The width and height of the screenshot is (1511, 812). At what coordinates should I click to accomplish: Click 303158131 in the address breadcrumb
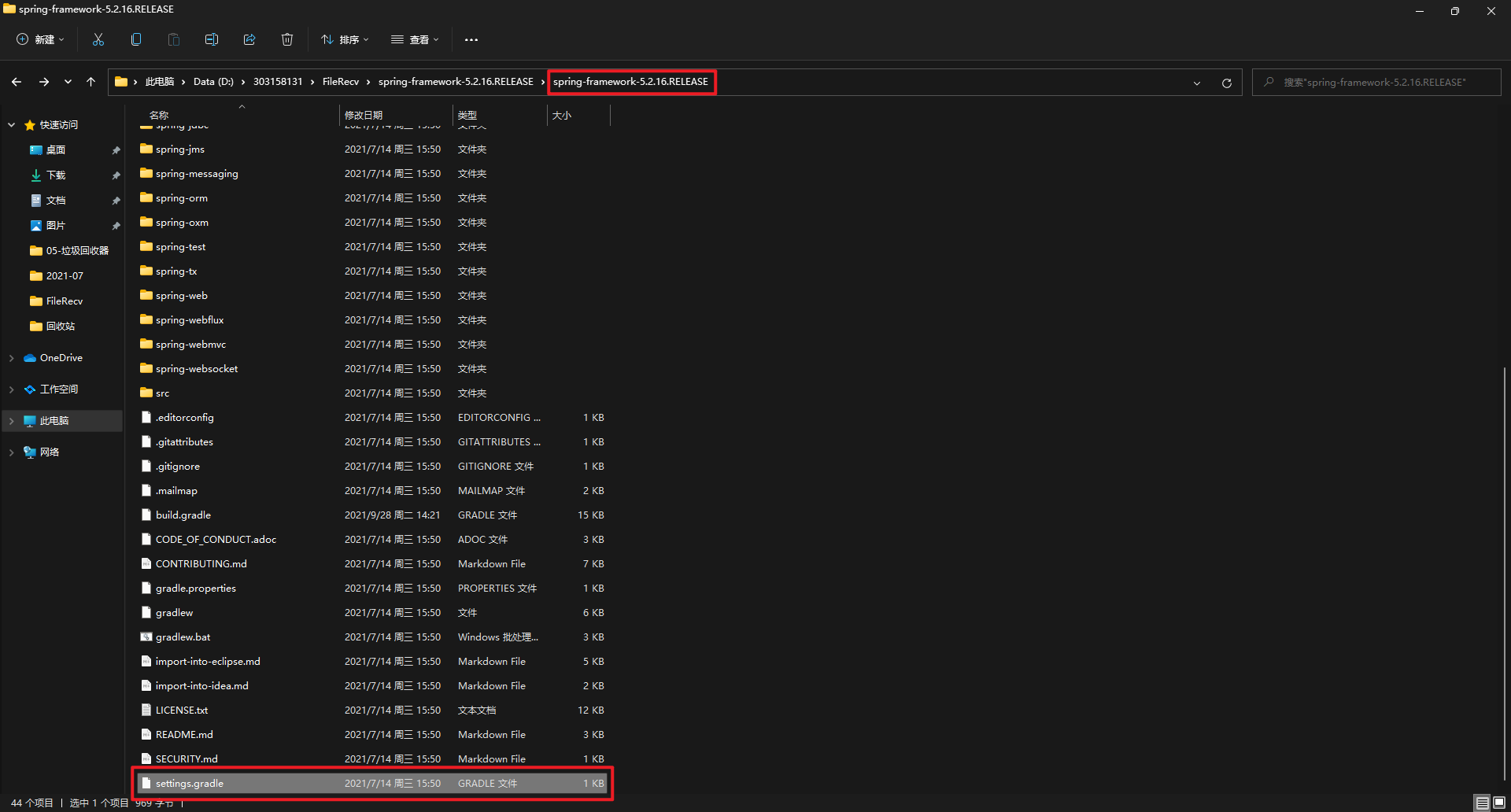(278, 82)
